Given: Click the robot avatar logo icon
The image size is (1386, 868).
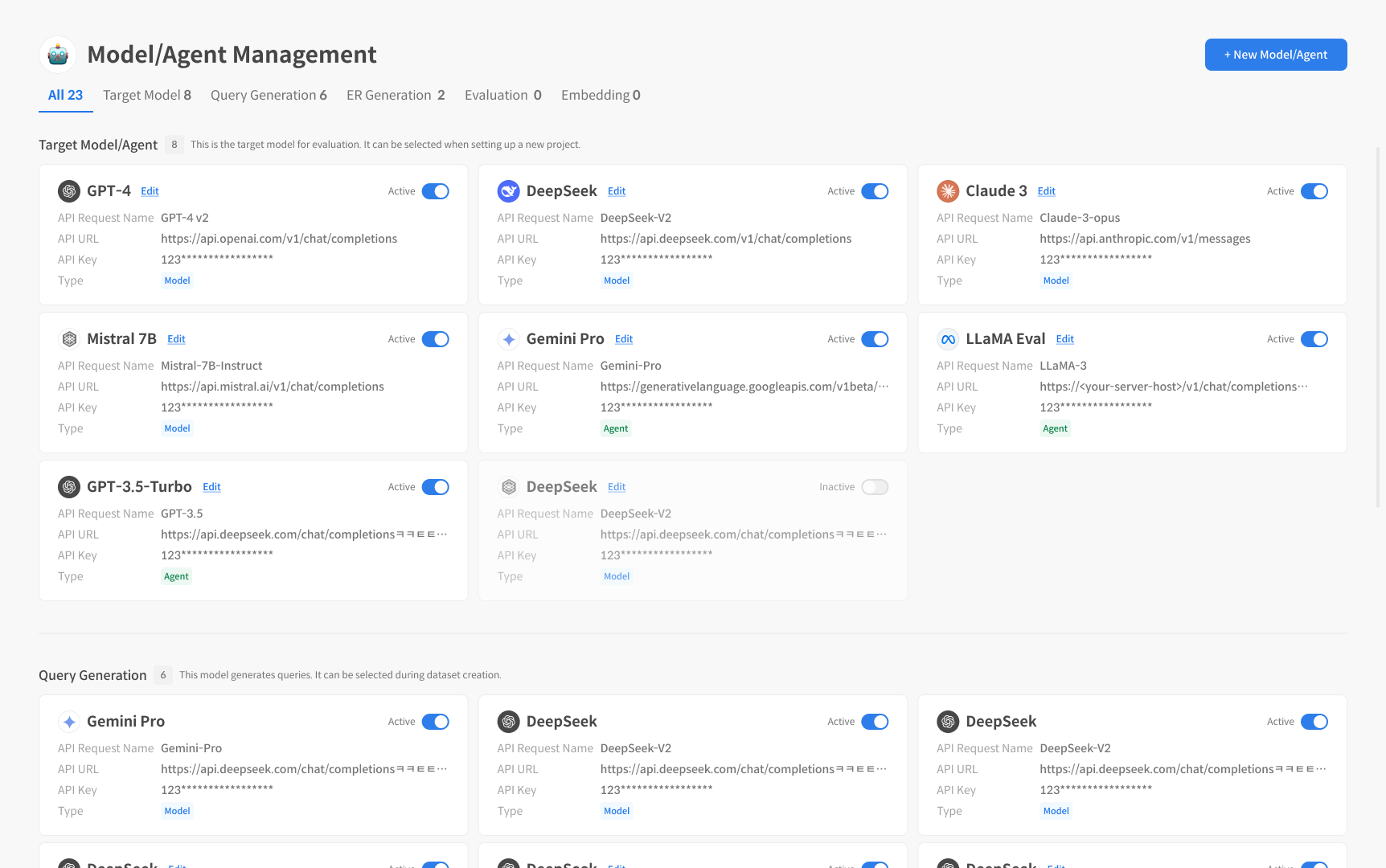Looking at the screenshot, I should point(58,55).
